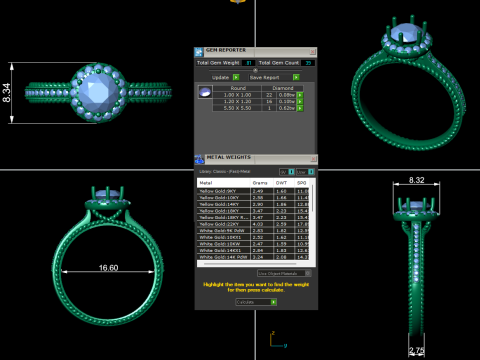Click the SPG column header

click(302, 183)
